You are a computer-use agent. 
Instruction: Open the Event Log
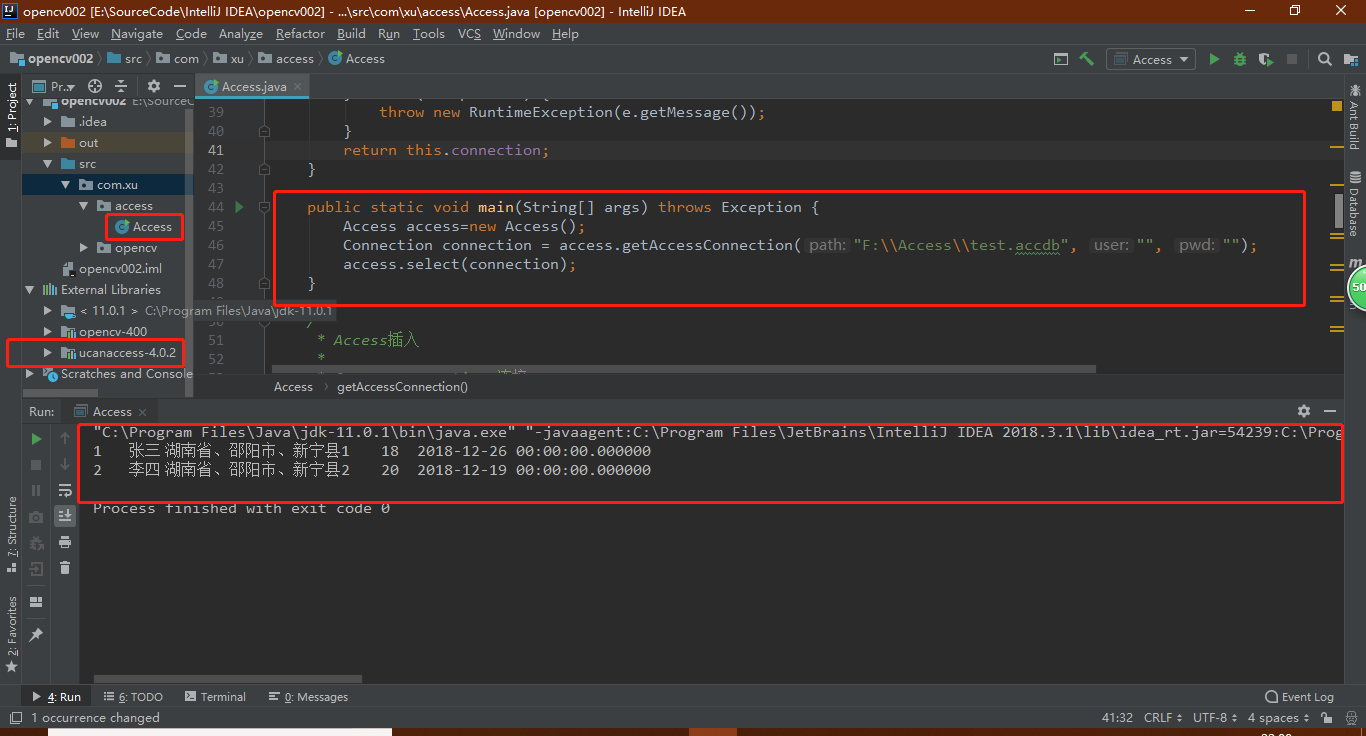[1299, 696]
